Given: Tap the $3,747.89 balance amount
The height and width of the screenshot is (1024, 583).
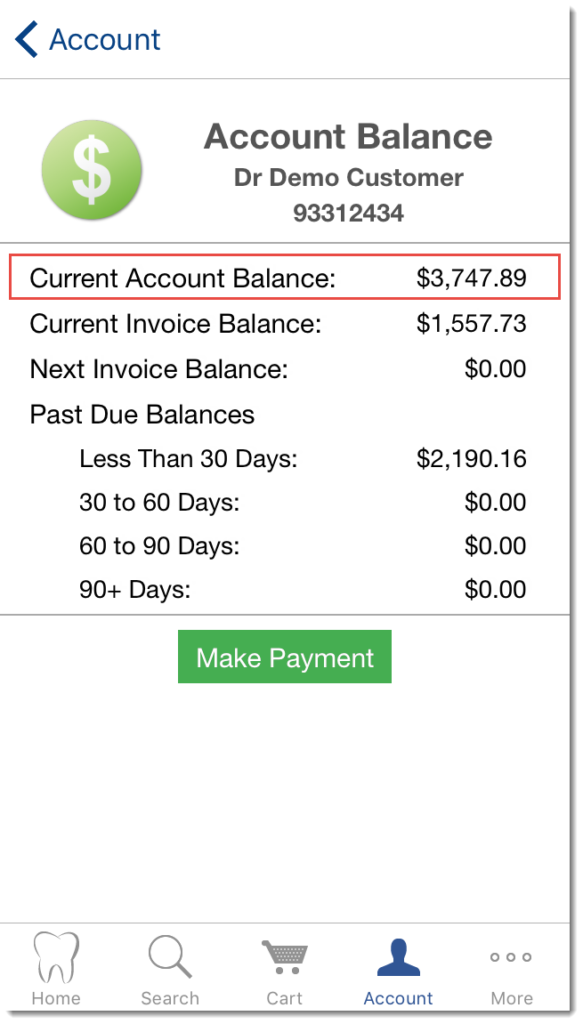Looking at the screenshot, I should (471, 278).
